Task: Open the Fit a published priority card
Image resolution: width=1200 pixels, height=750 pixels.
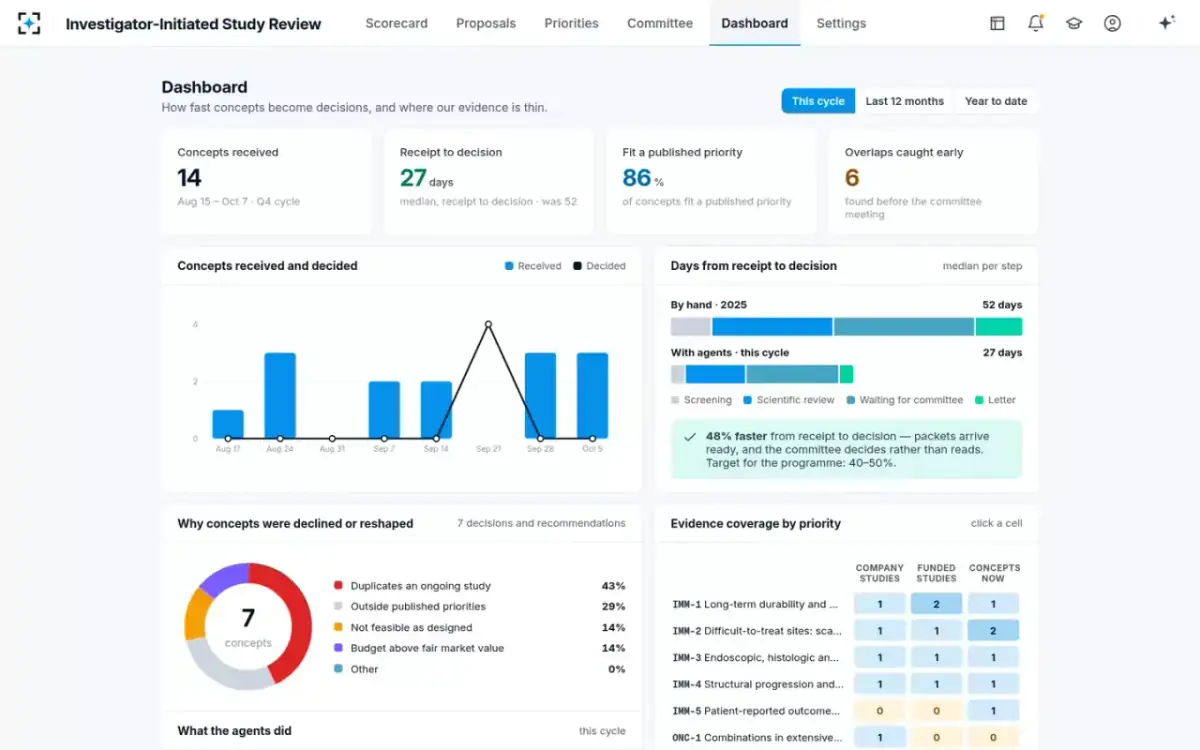Action: click(711, 182)
